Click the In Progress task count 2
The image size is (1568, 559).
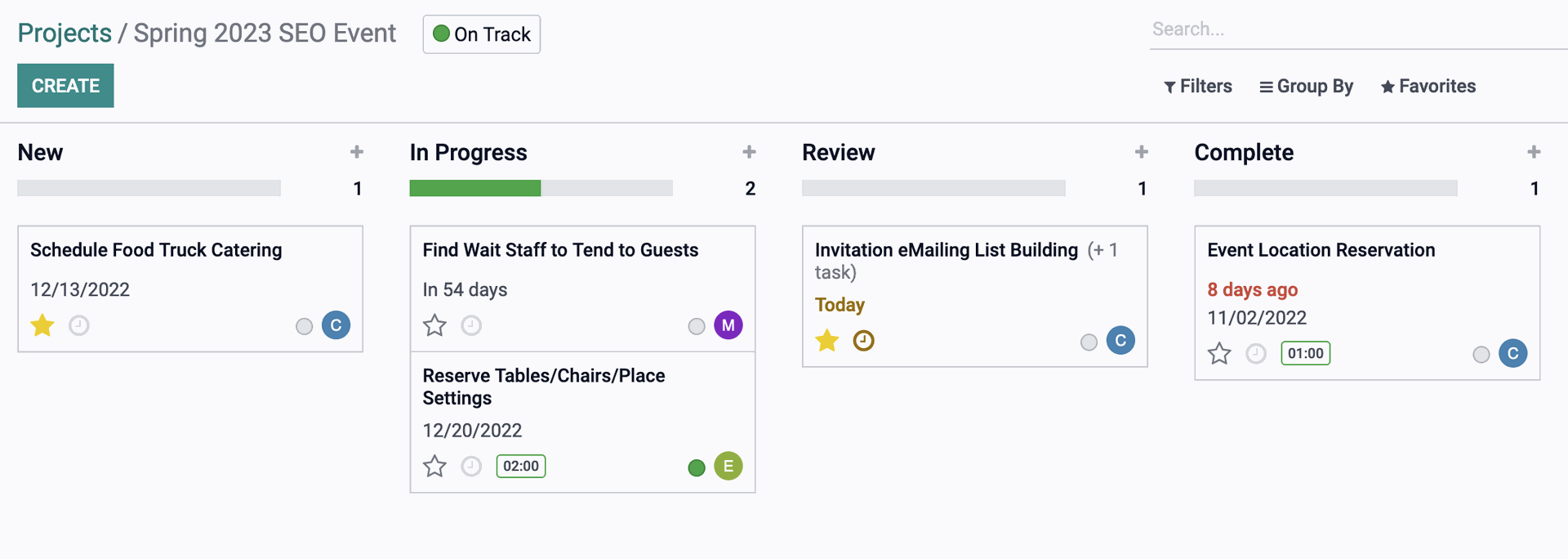(750, 189)
